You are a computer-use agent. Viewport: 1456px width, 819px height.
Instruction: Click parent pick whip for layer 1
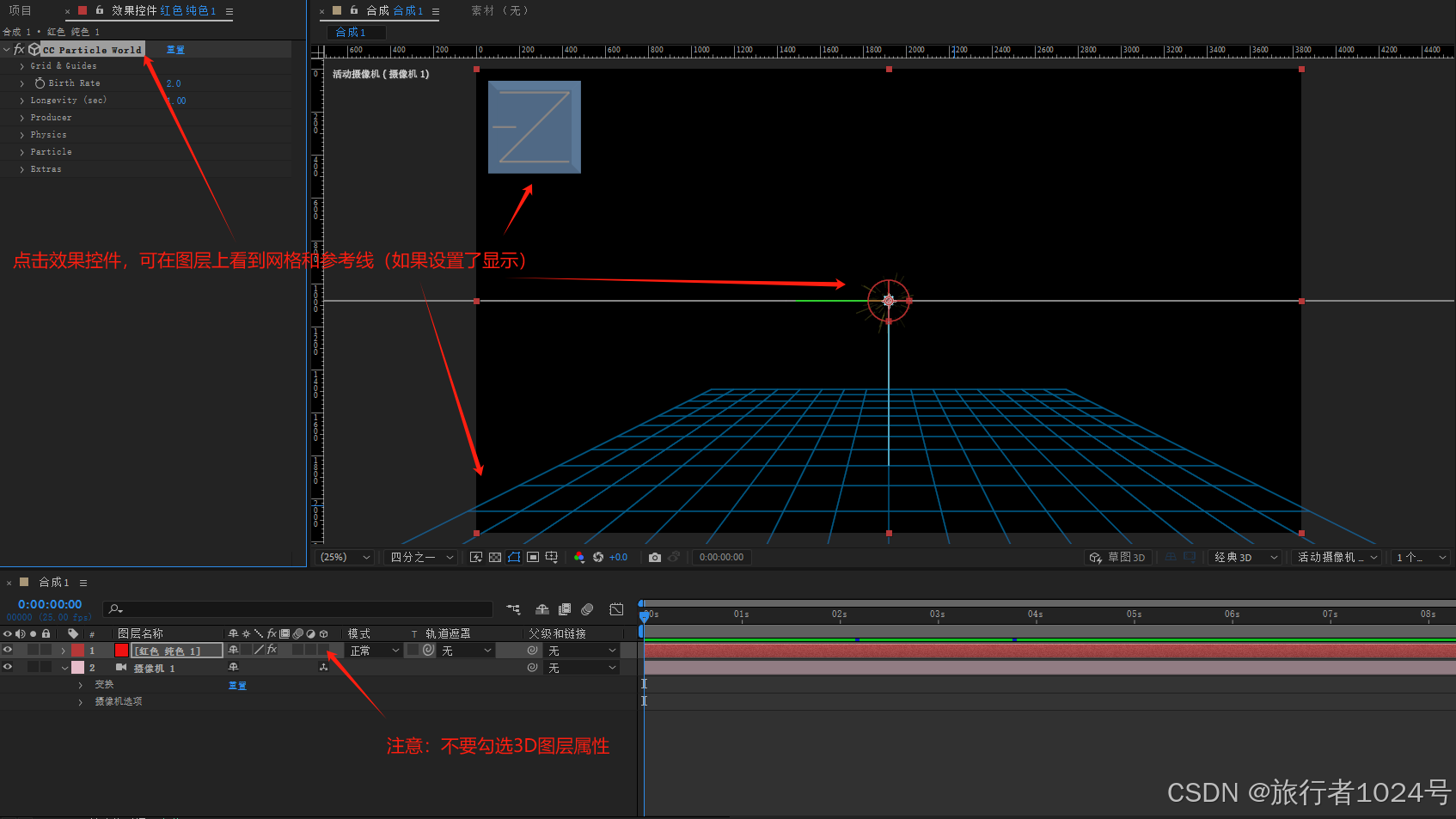(x=532, y=651)
